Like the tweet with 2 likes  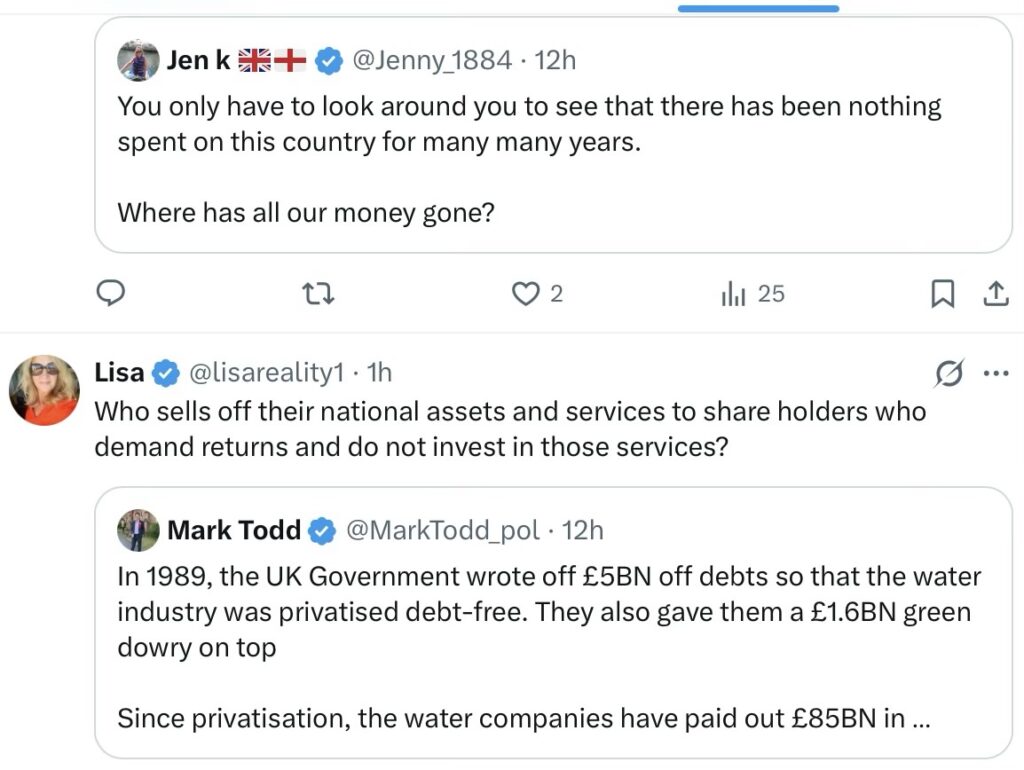[525, 293]
